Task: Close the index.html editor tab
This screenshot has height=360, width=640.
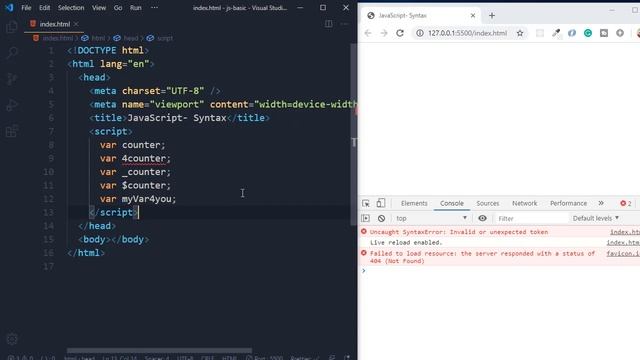Action: tap(76, 24)
